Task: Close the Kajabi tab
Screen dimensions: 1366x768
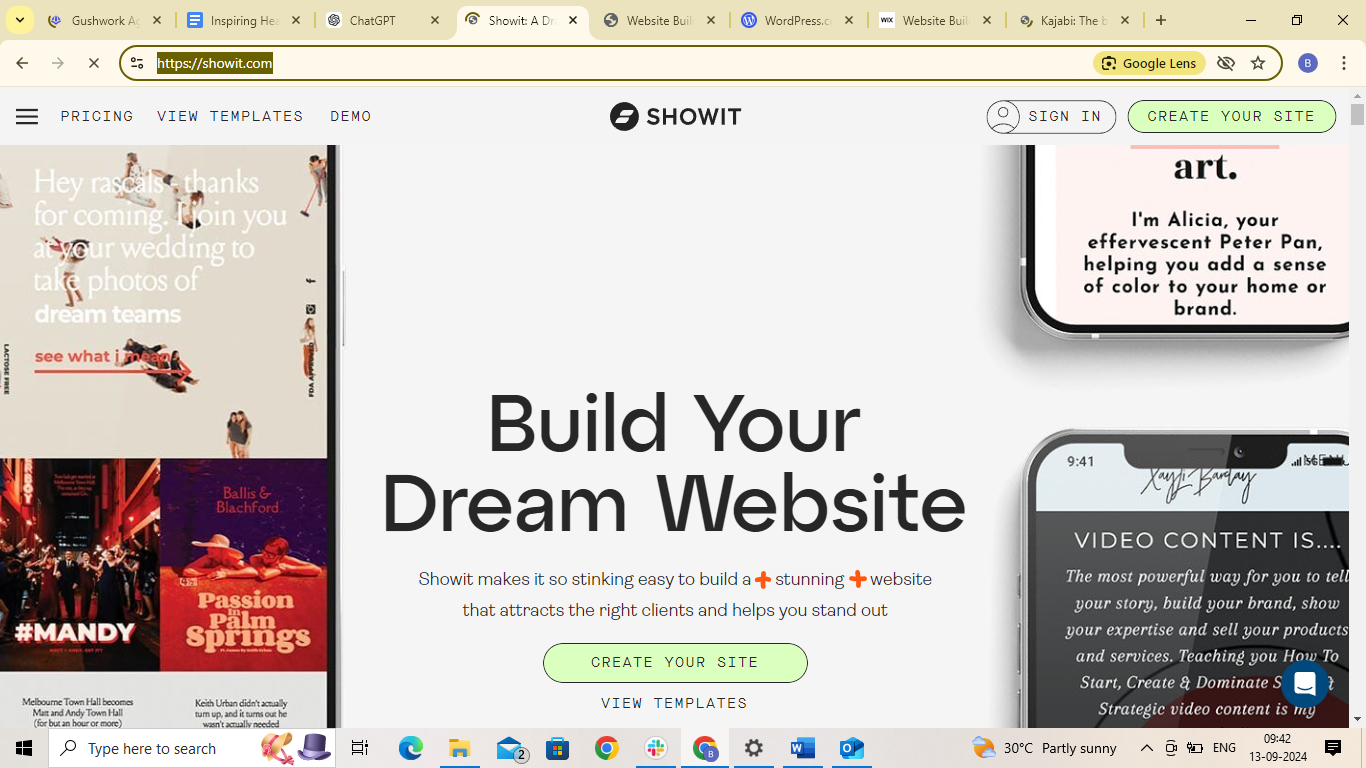Action: (x=1125, y=20)
